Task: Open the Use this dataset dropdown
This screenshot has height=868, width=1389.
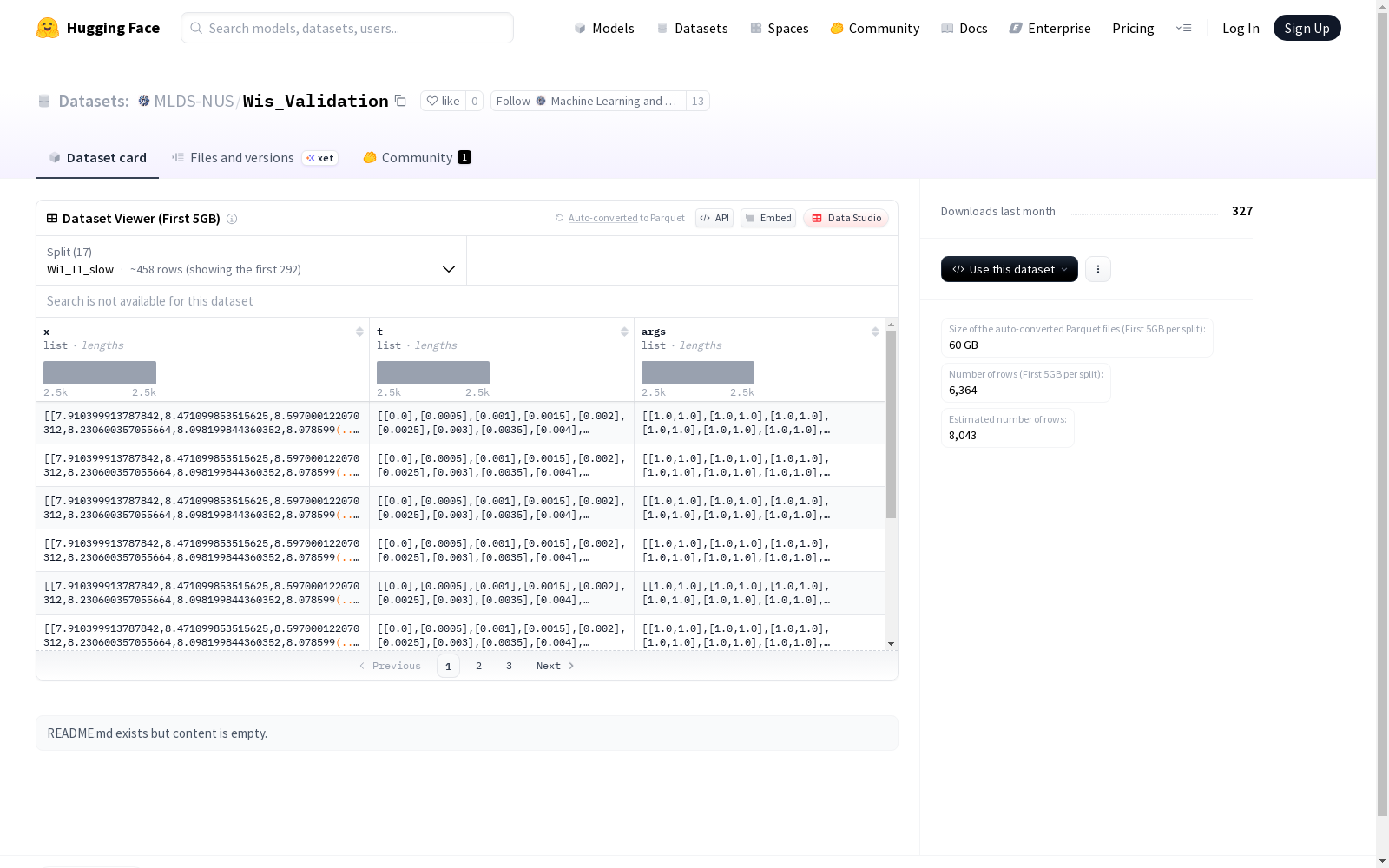Action: point(1010,269)
